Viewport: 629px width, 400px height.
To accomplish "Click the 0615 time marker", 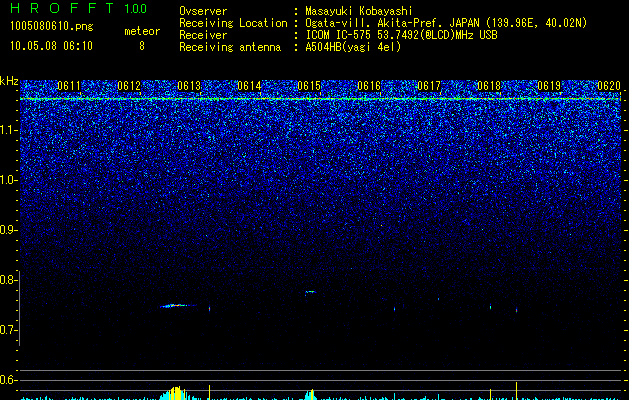I will [309, 86].
